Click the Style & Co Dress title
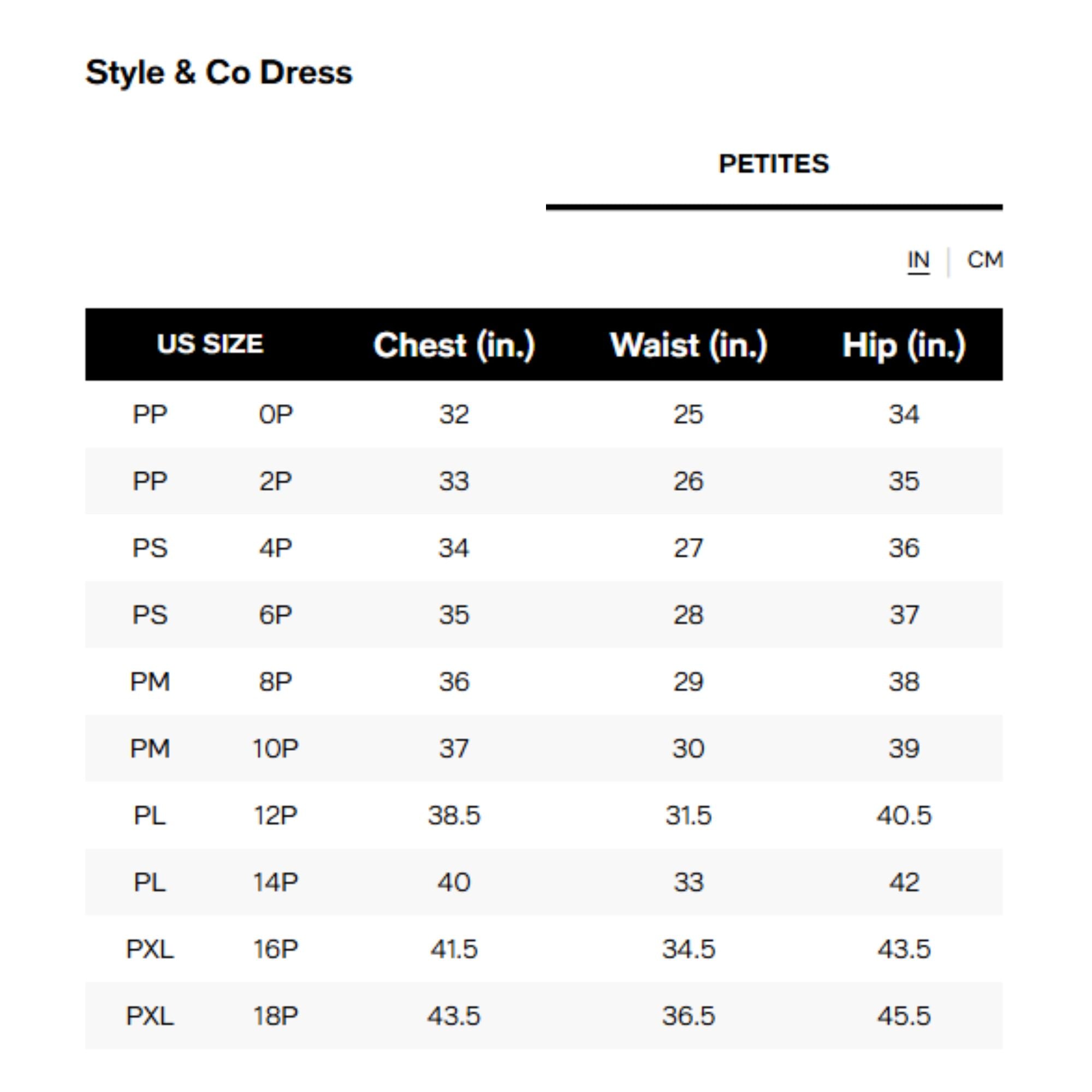 (219, 73)
